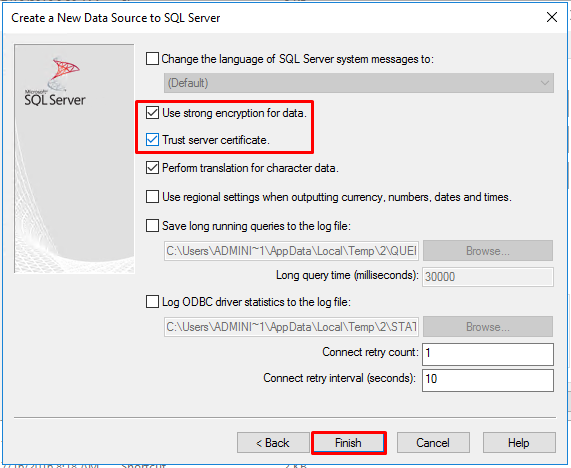Enable Log ODBC driver statistics option
Screen dimensions: 571x468
point(152,302)
